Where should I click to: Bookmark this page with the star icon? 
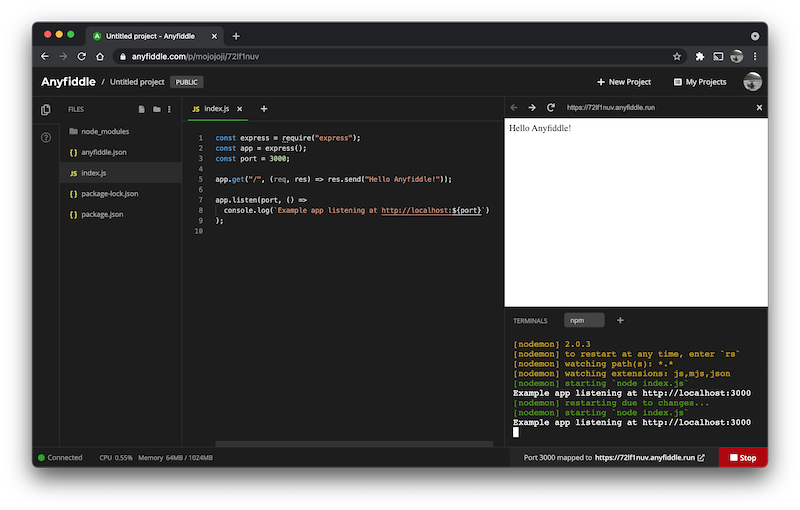click(677, 57)
